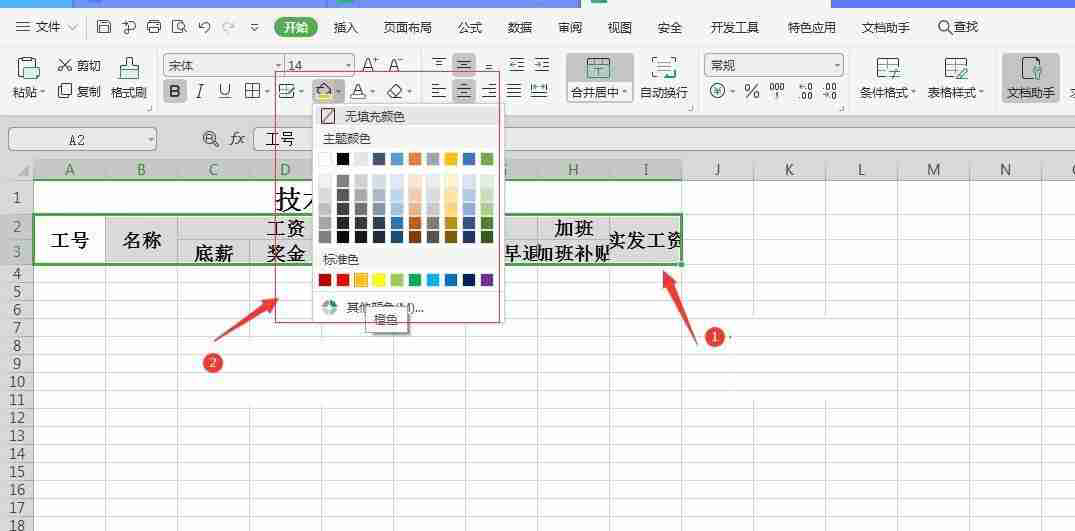Click the Undo arrow icon
Viewport: 1075px width, 531px height.
click(x=204, y=27)
